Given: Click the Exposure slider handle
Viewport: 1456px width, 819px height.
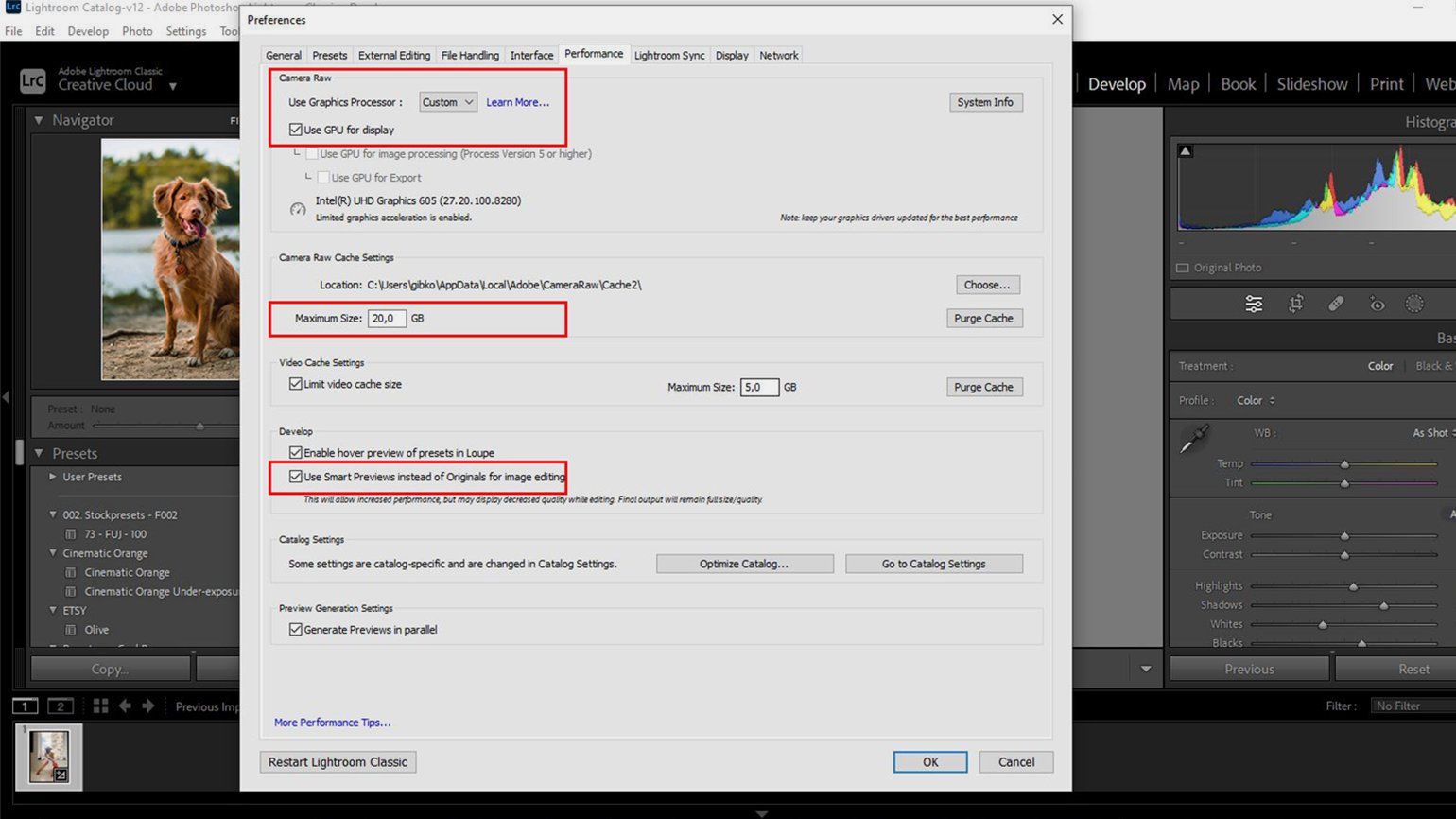Looking at the screenshot, I should (x=1344, y=535).
